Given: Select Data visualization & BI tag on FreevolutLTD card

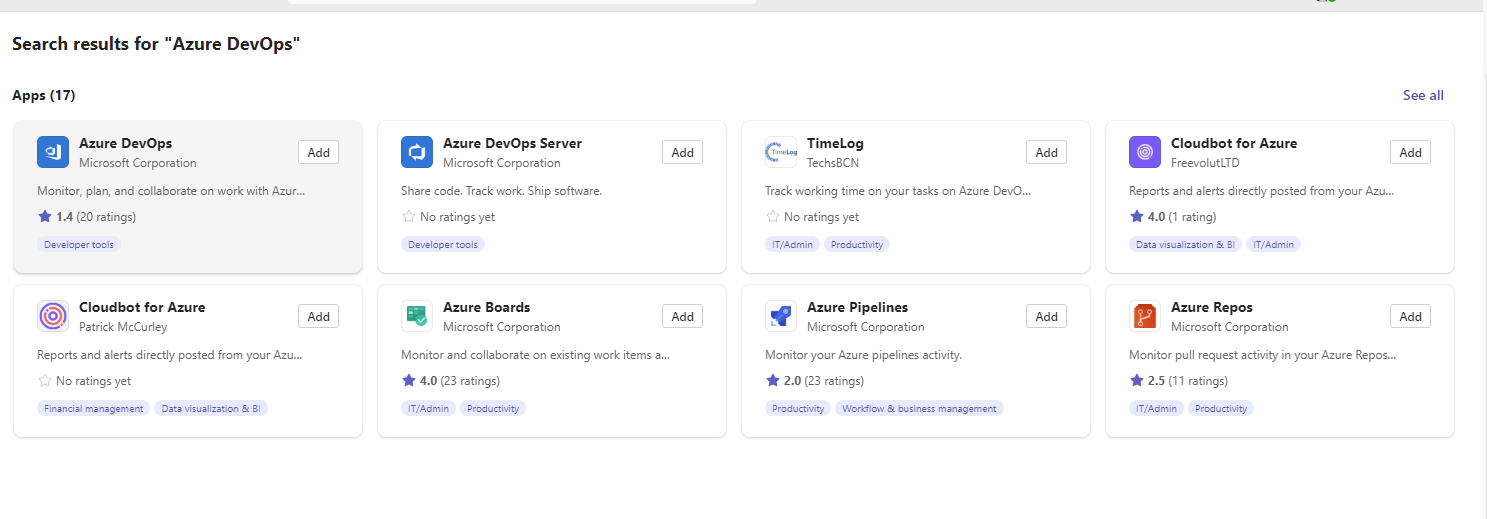Looking at the screenshot, I should [x=1185, y=244].
